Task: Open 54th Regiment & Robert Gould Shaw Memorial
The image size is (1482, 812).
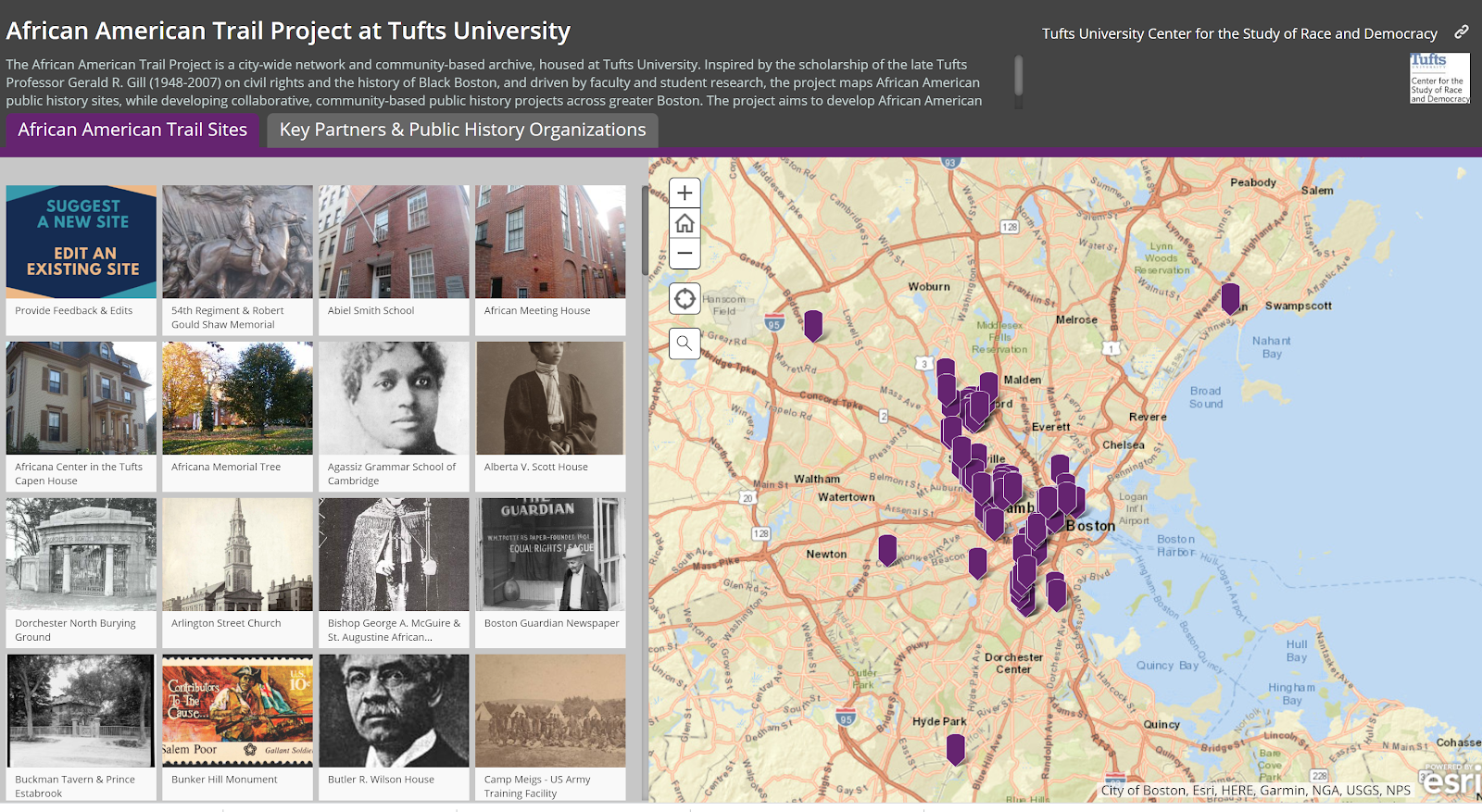Action: 238,260
